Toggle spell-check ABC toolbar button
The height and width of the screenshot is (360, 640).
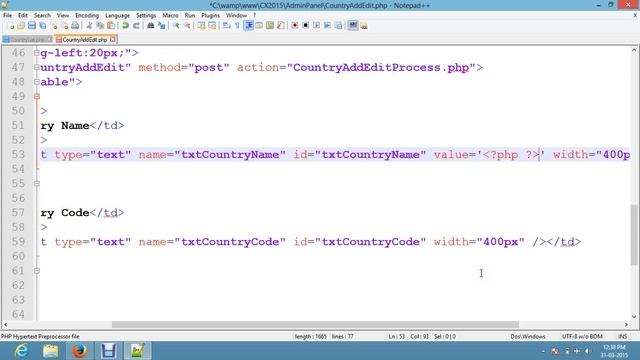coord(353,26)
